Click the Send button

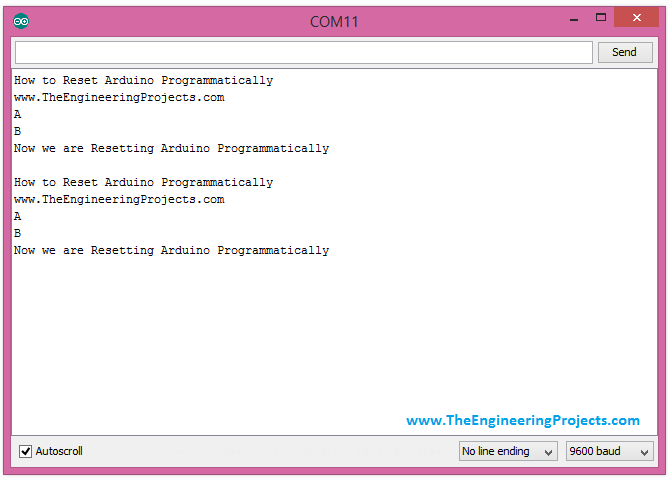tap(625, 52)
